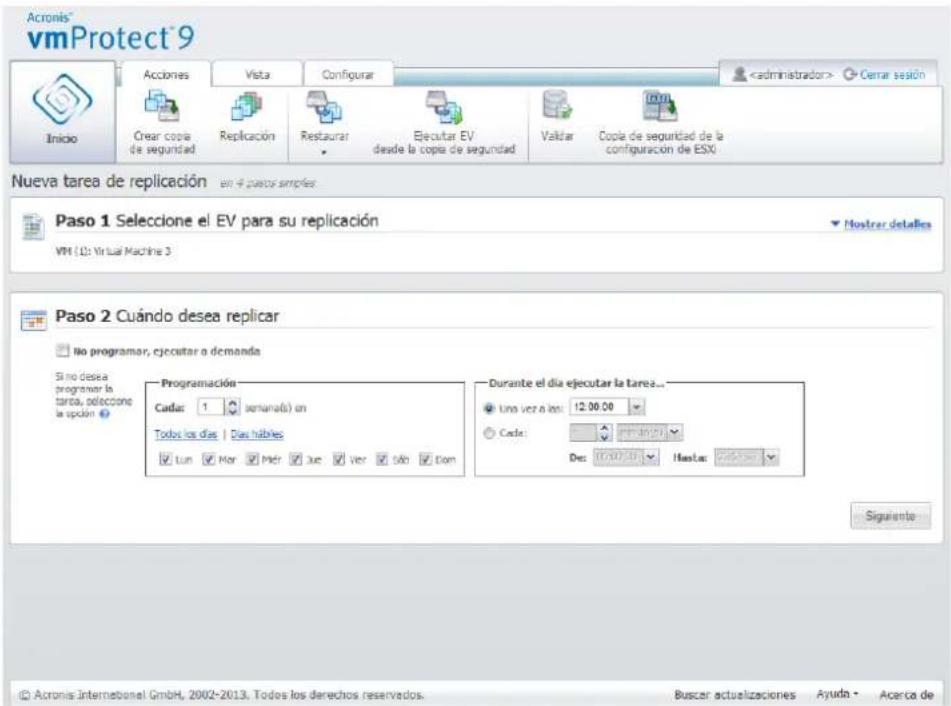Click the Paso 1 document icon
The height and width of the screenshot is (706, 951).
[33, 227]
